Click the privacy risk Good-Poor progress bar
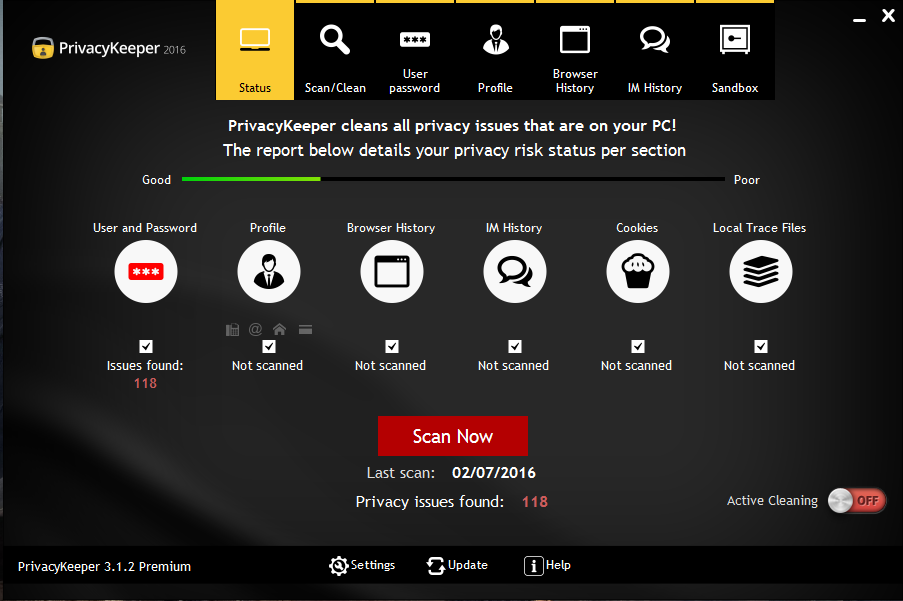Image resolution: width=903 pixels, height=601 pixels. pyautogui.click(x=453, y=179)
